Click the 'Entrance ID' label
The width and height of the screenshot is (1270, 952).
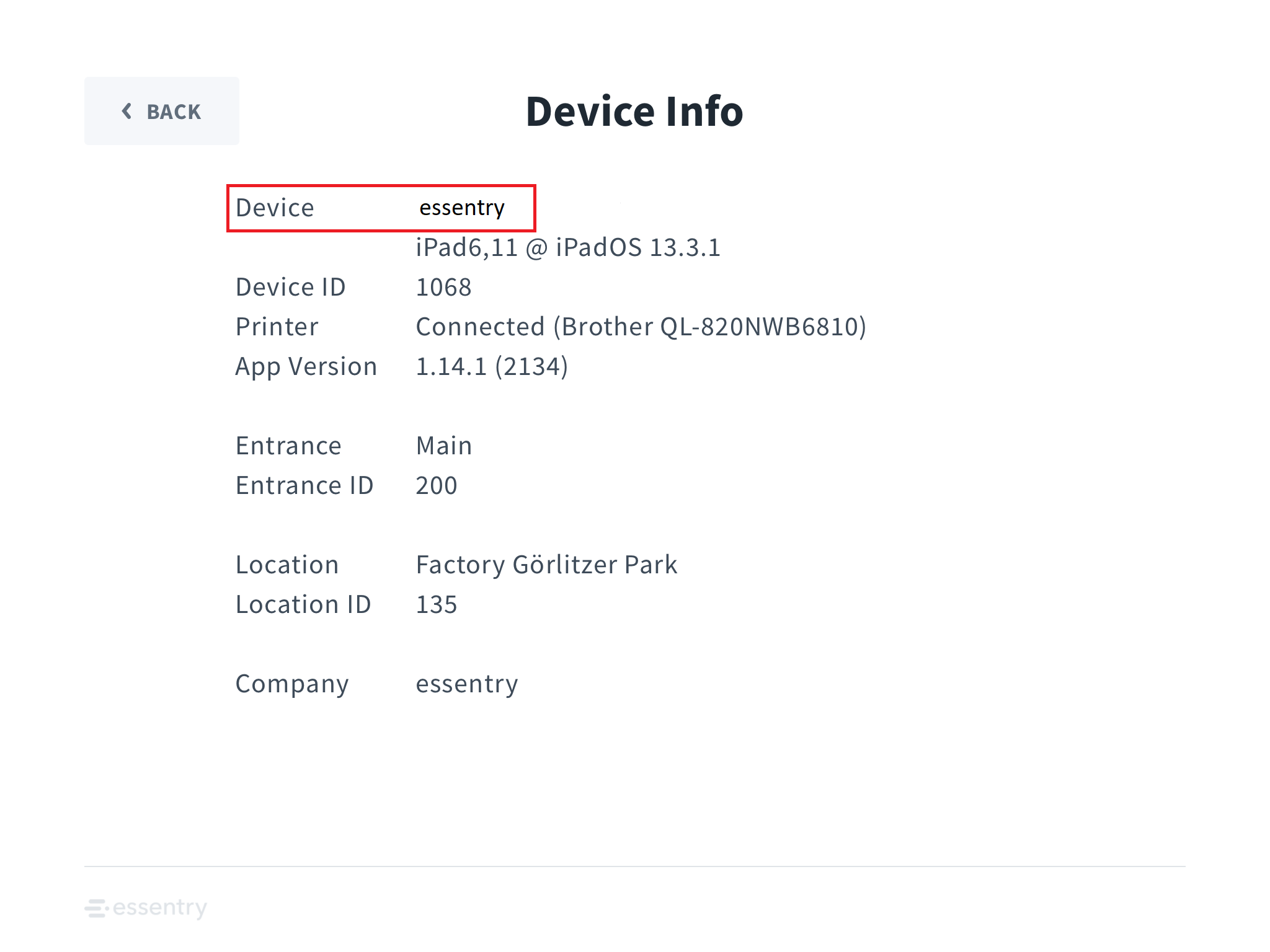tap(304, 485)
